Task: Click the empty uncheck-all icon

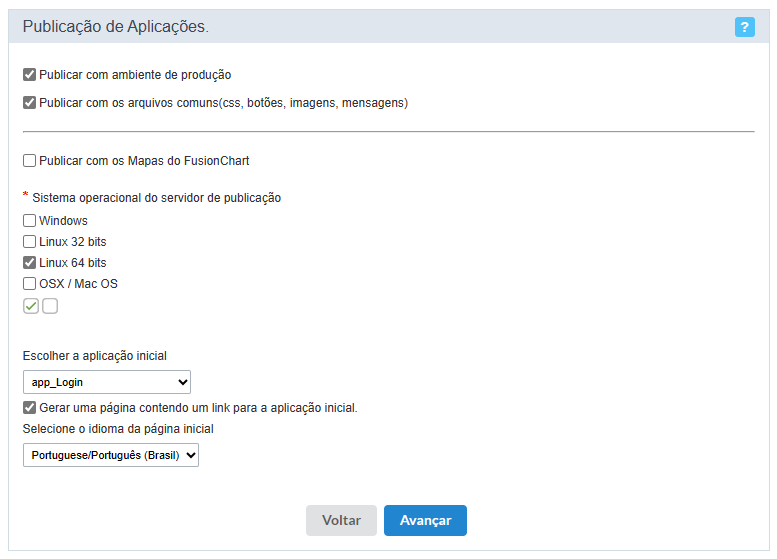Action: point(50,306)
